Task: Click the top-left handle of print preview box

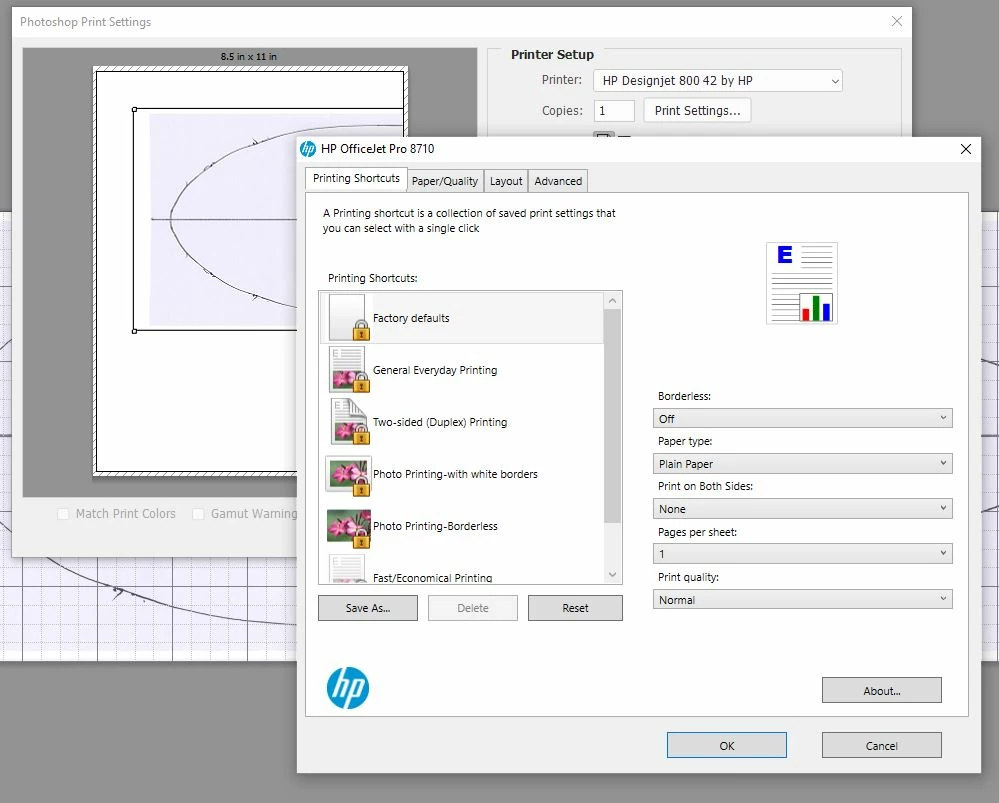Action: 134,110
